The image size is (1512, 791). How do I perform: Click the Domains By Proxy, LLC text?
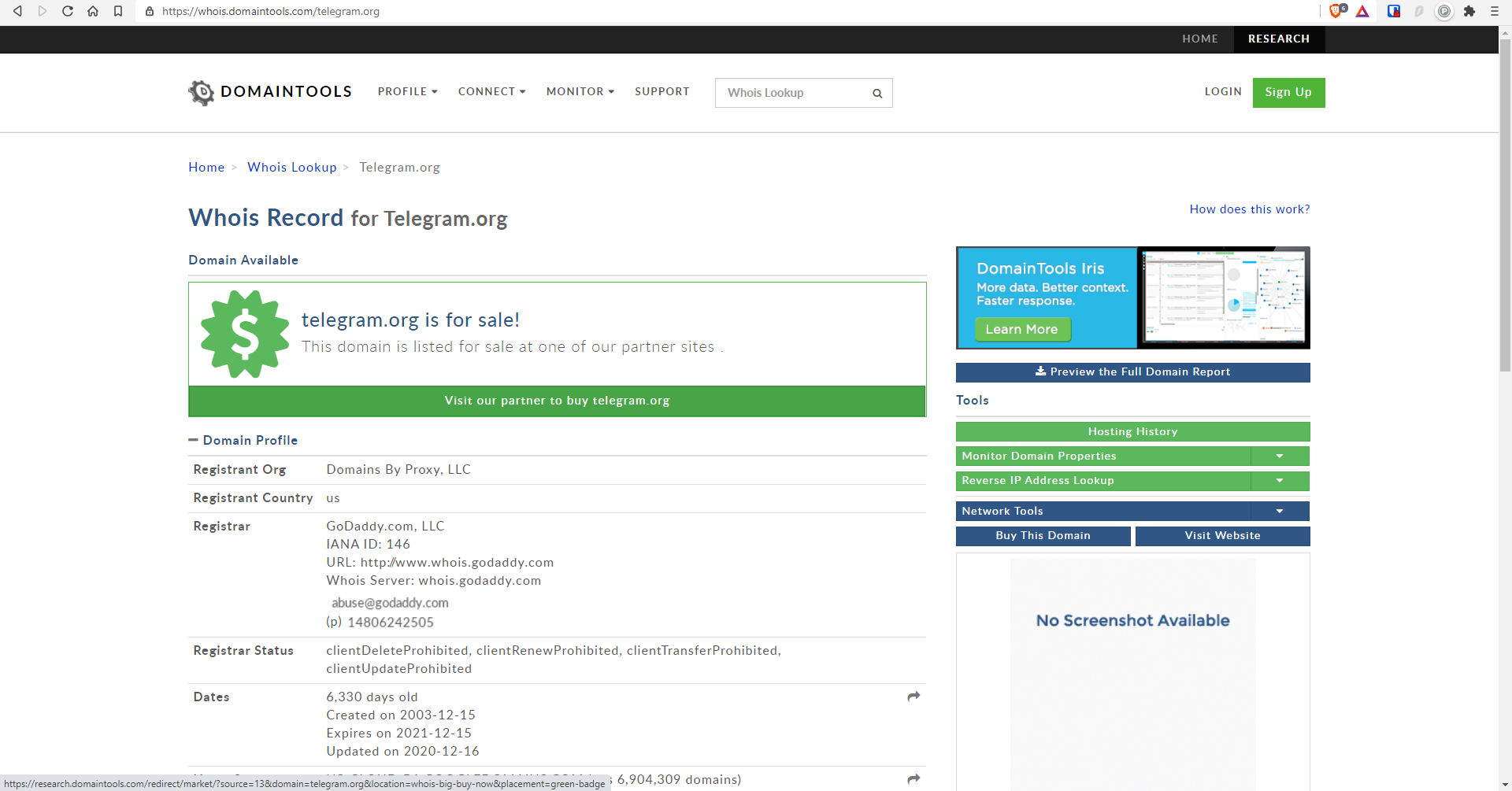(x=398, y=470)
